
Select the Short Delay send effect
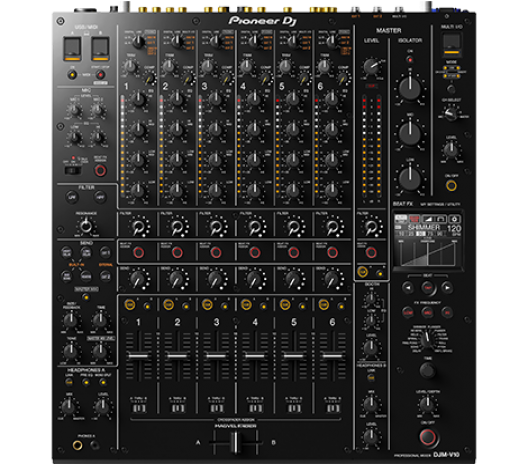pos(66,252)
